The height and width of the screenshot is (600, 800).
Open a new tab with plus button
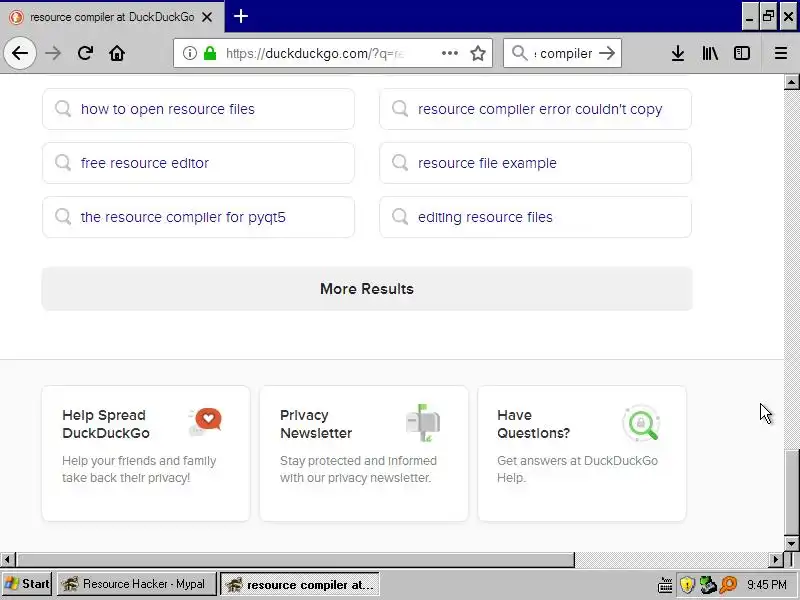pos(241,16)
